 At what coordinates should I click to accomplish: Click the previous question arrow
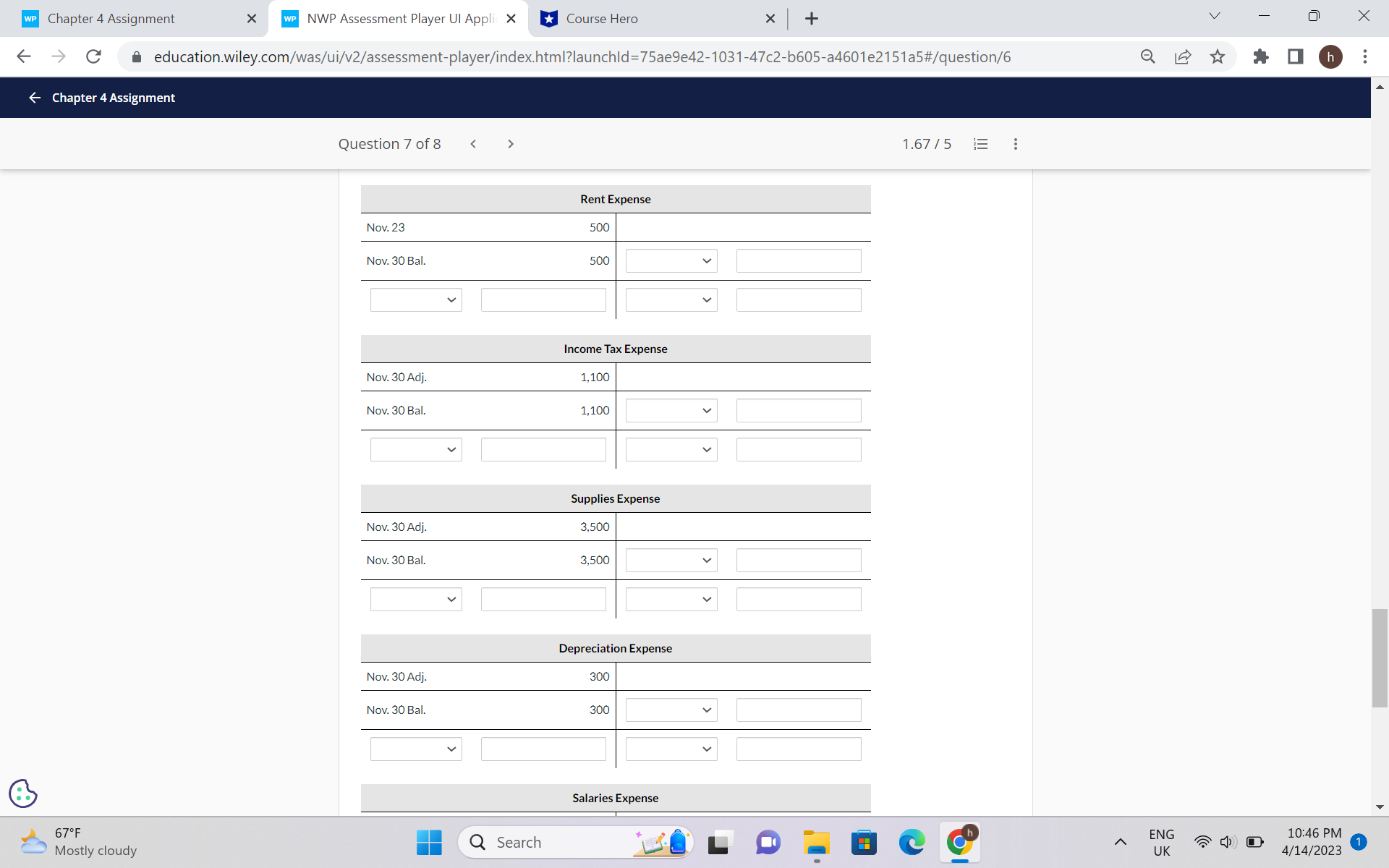[473, 143]
